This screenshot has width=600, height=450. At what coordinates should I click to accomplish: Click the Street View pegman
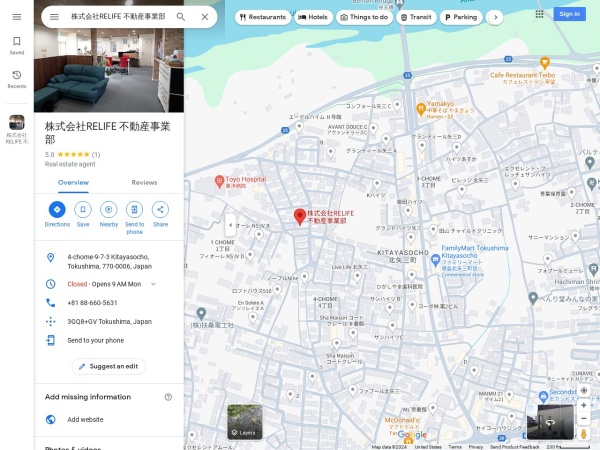tap(584, 434)
